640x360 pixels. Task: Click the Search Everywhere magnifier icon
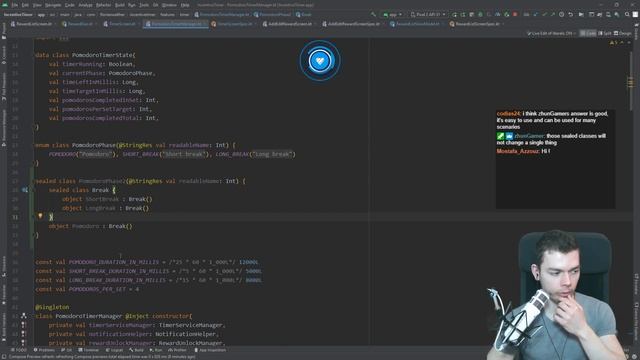(627, 14)
